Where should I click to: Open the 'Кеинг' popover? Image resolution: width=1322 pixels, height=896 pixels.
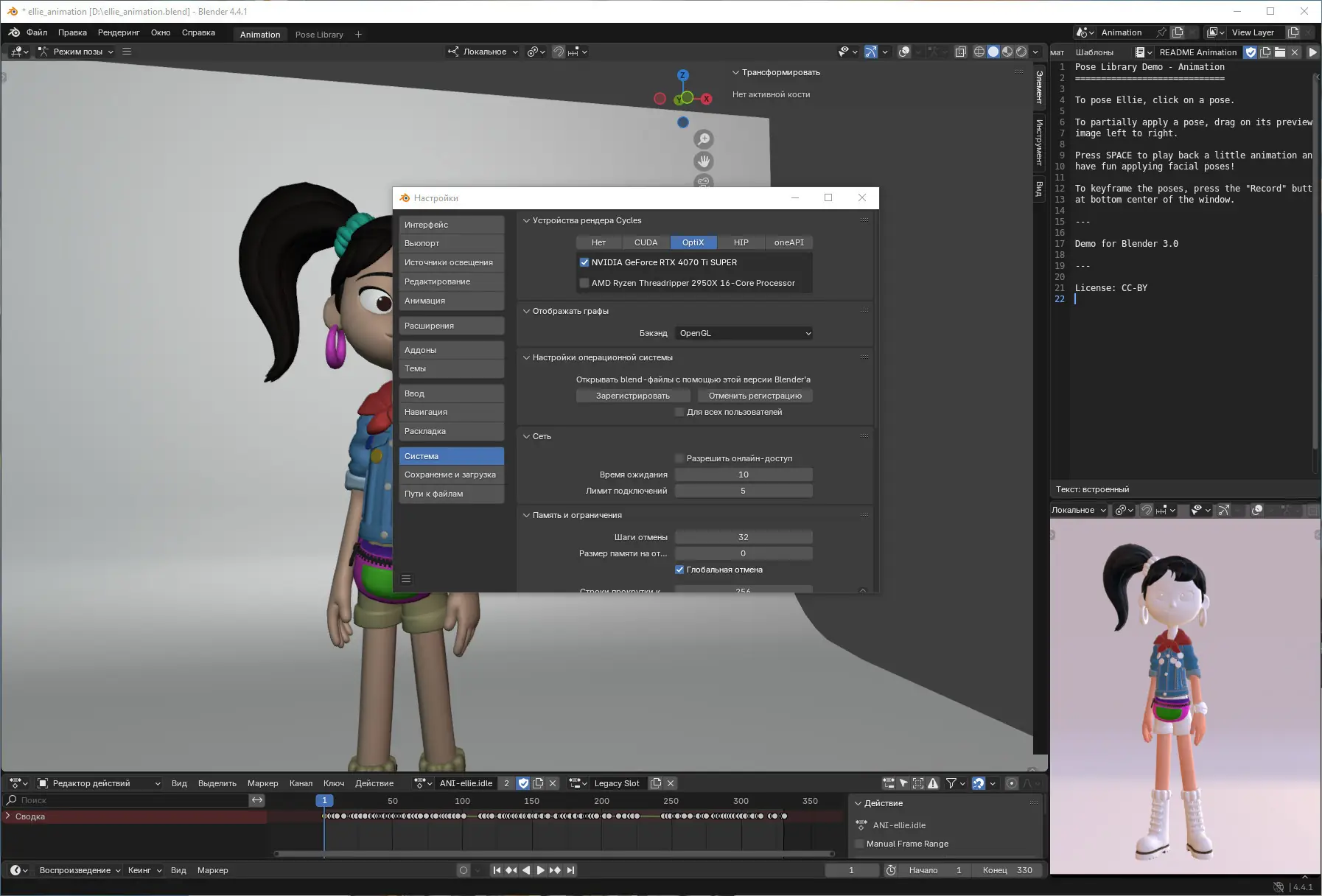[144, 870]
